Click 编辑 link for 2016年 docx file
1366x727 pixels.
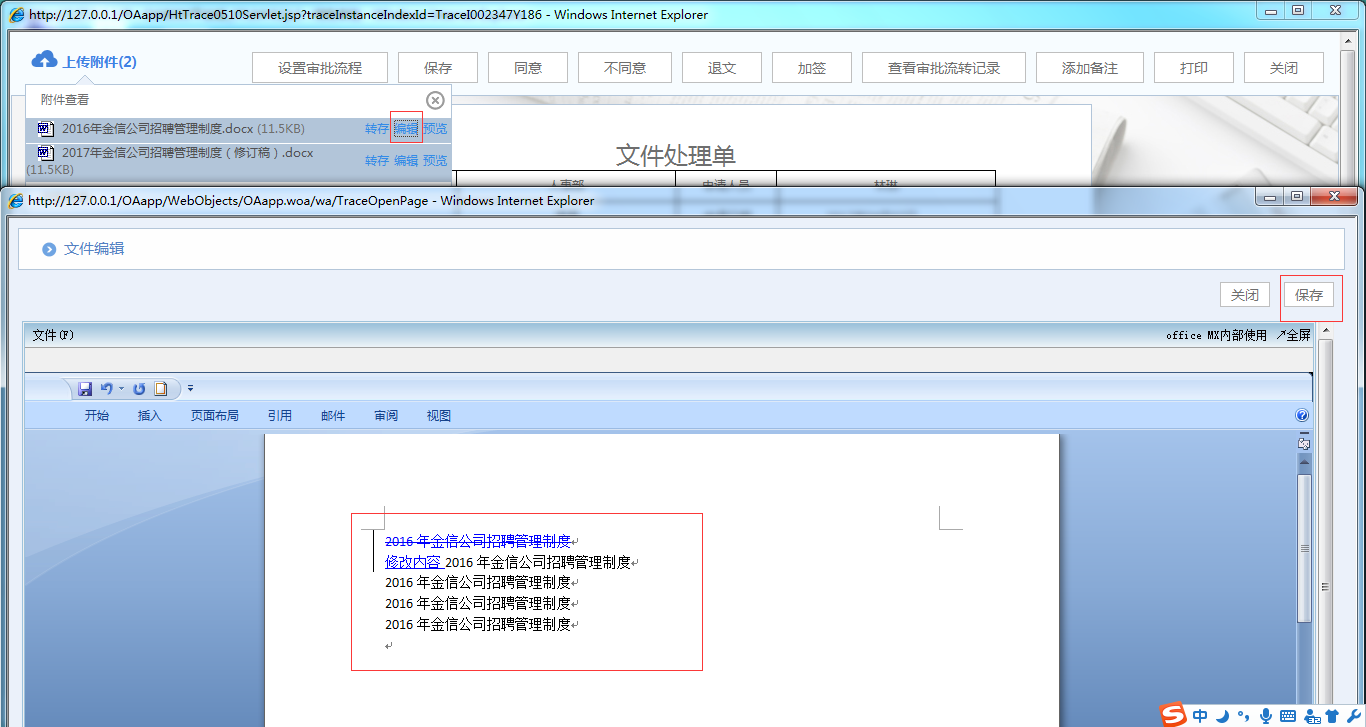pyautogui.click(x=406, y=129)
